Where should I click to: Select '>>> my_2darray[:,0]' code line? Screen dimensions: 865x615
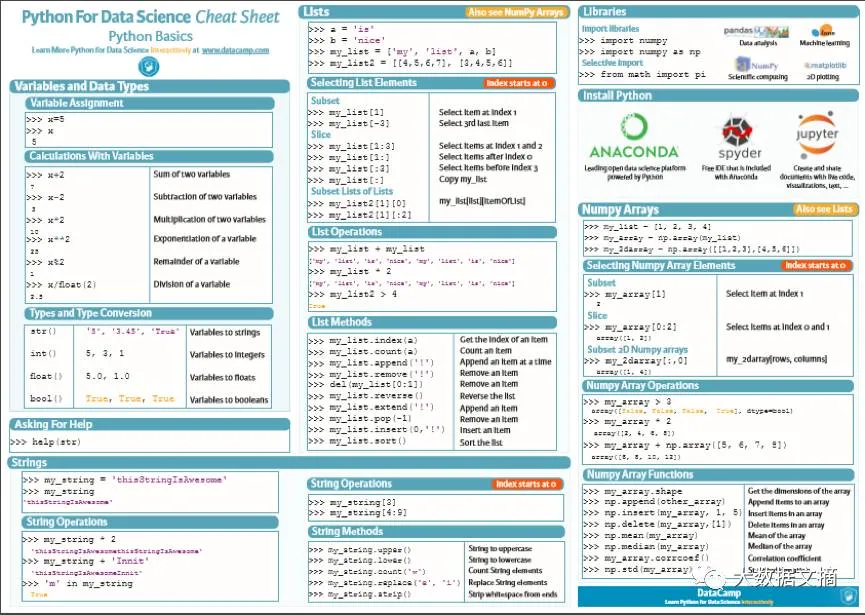(x=636, y=361)
